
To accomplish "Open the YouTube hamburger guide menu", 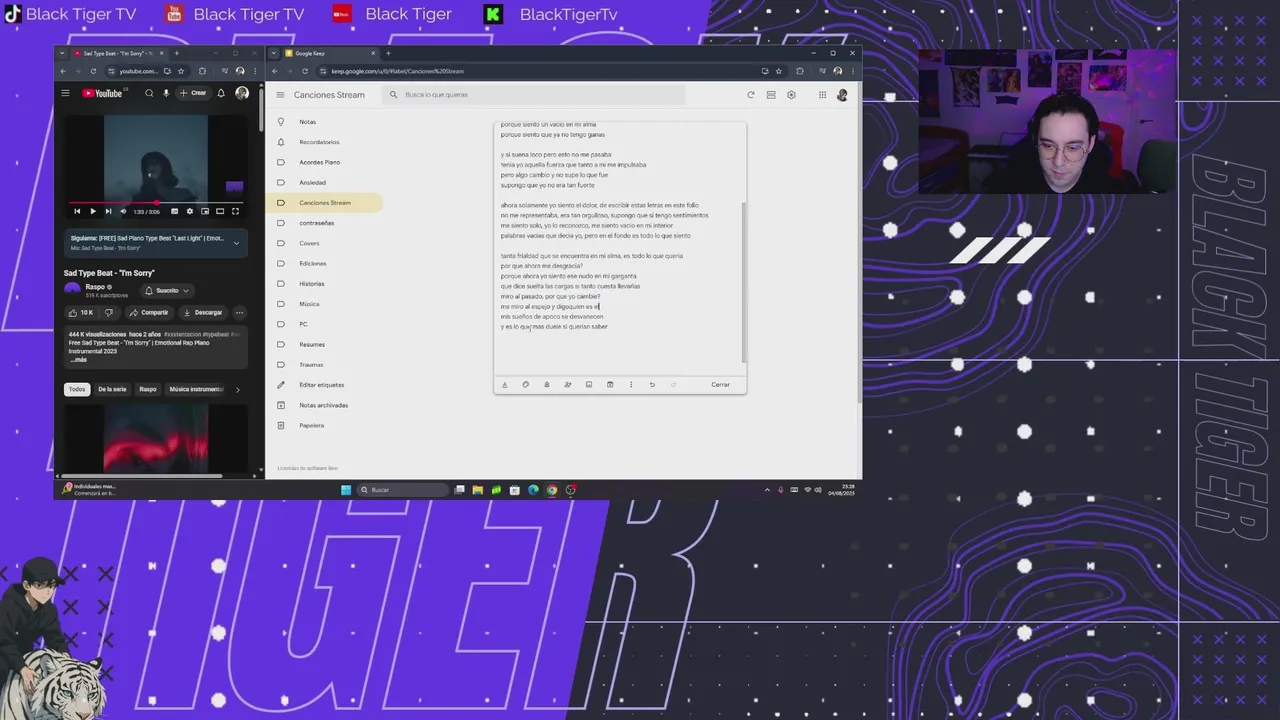I will point(65,93).
